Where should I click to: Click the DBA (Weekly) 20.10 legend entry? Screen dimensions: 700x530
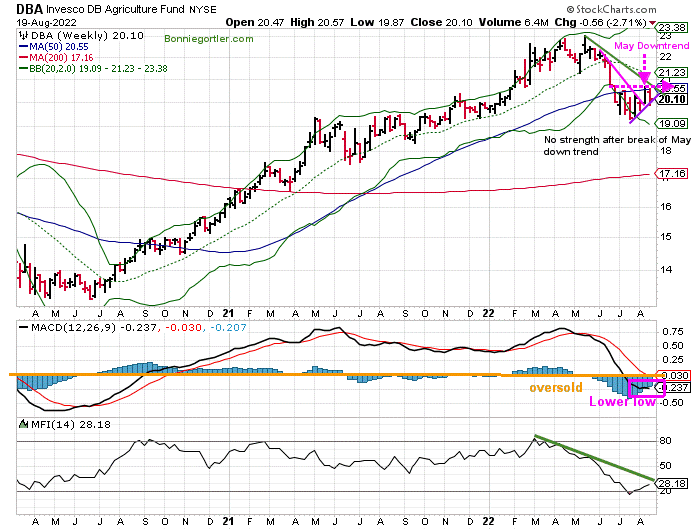[87, 36]
